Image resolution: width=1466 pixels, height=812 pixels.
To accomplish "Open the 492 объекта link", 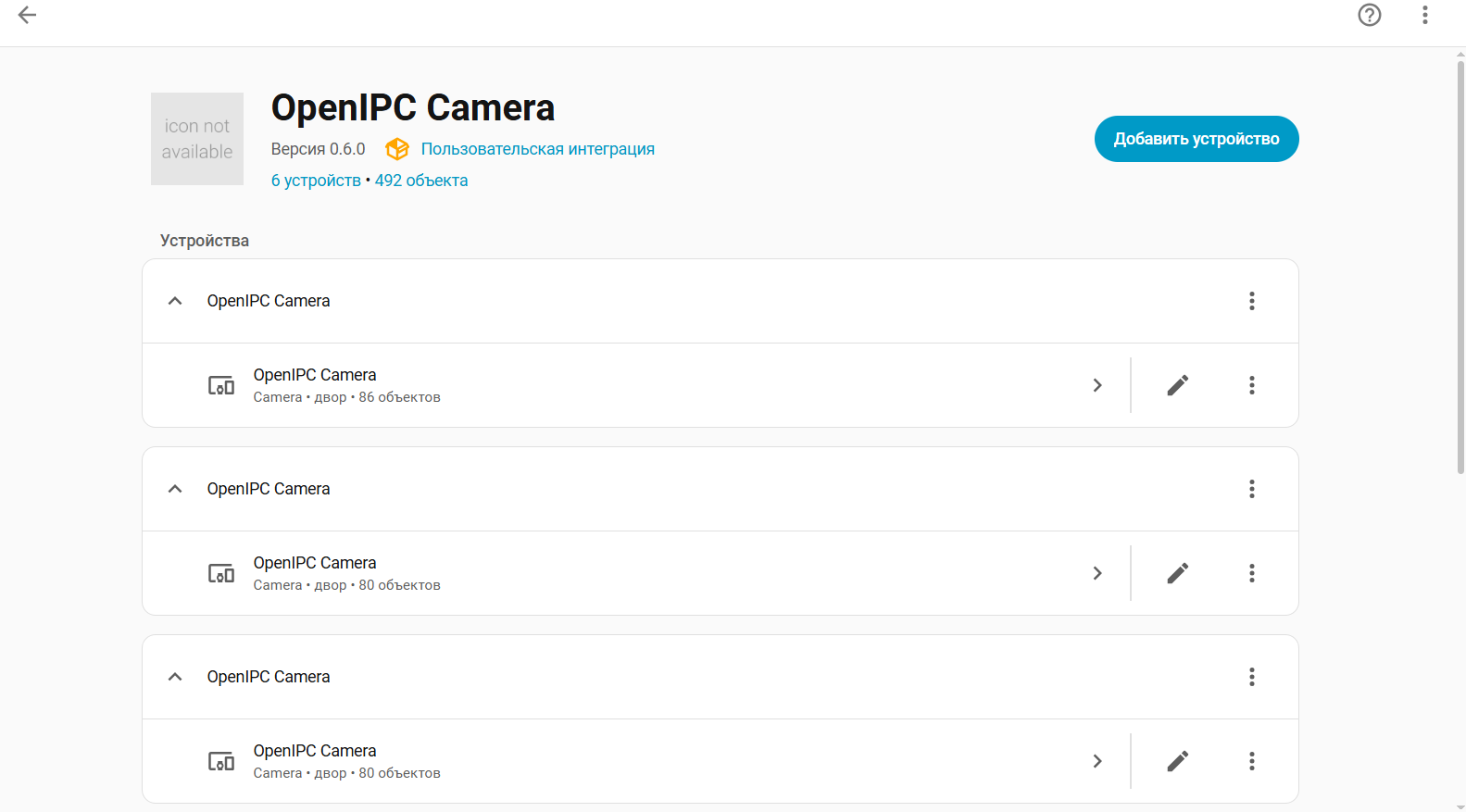I will coord(421,181).
